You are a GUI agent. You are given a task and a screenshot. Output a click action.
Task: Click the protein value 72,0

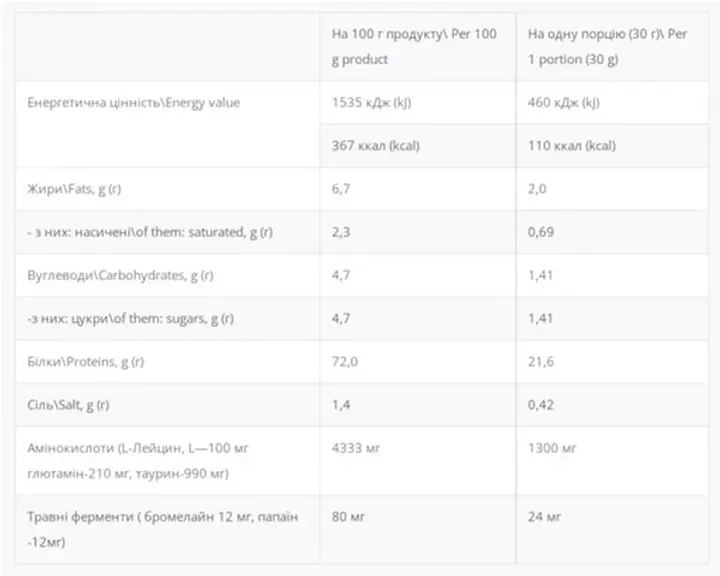[x=344, y=361]
